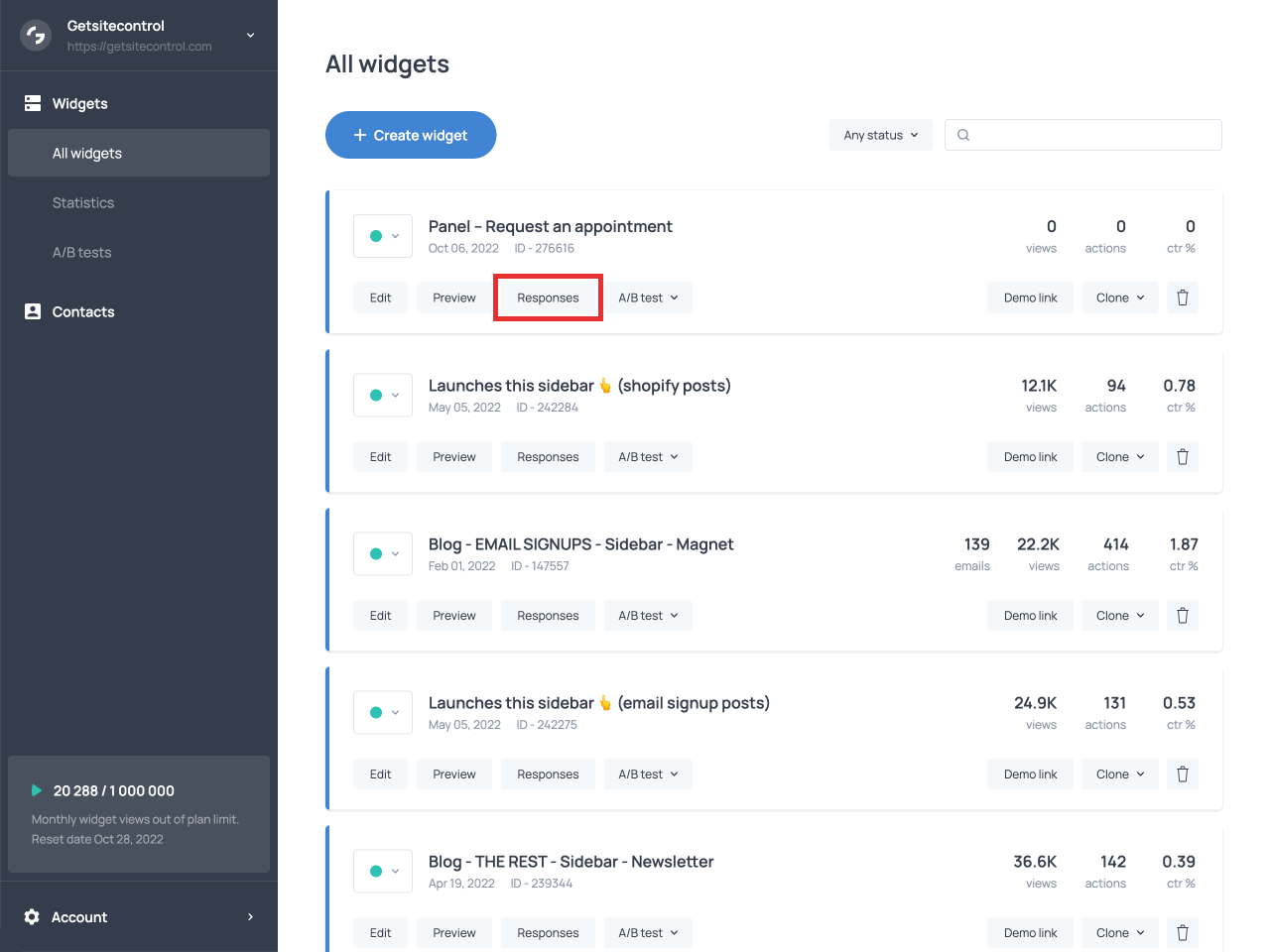Open Statistics in the sidebar

tap(83, 202)
